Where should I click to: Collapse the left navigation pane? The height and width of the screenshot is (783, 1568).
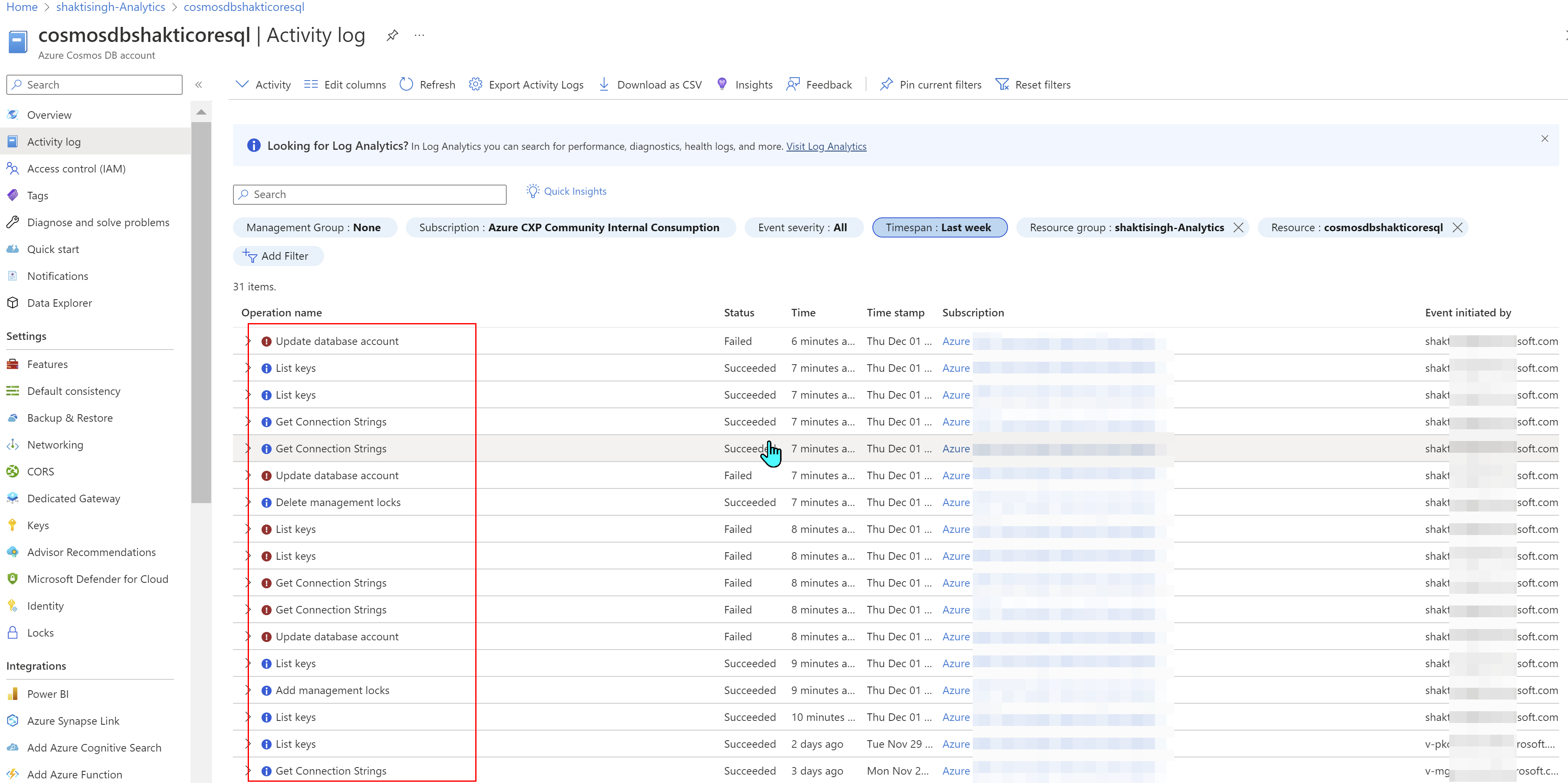[199, 85]
